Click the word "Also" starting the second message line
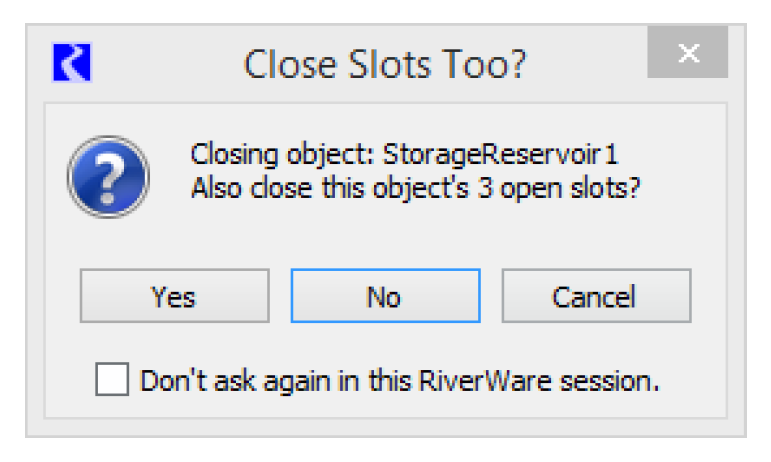 [x=212, y=187]
